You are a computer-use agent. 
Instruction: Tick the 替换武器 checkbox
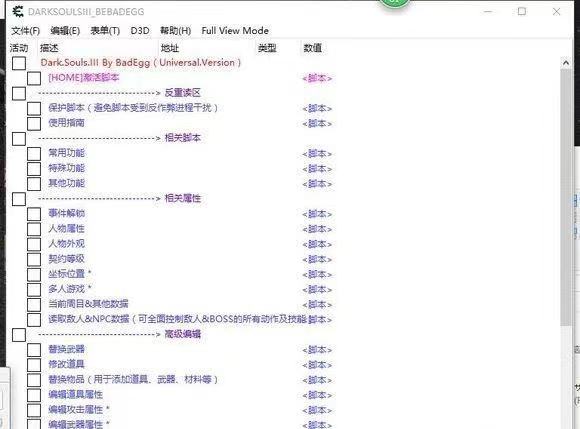point(34,350)
